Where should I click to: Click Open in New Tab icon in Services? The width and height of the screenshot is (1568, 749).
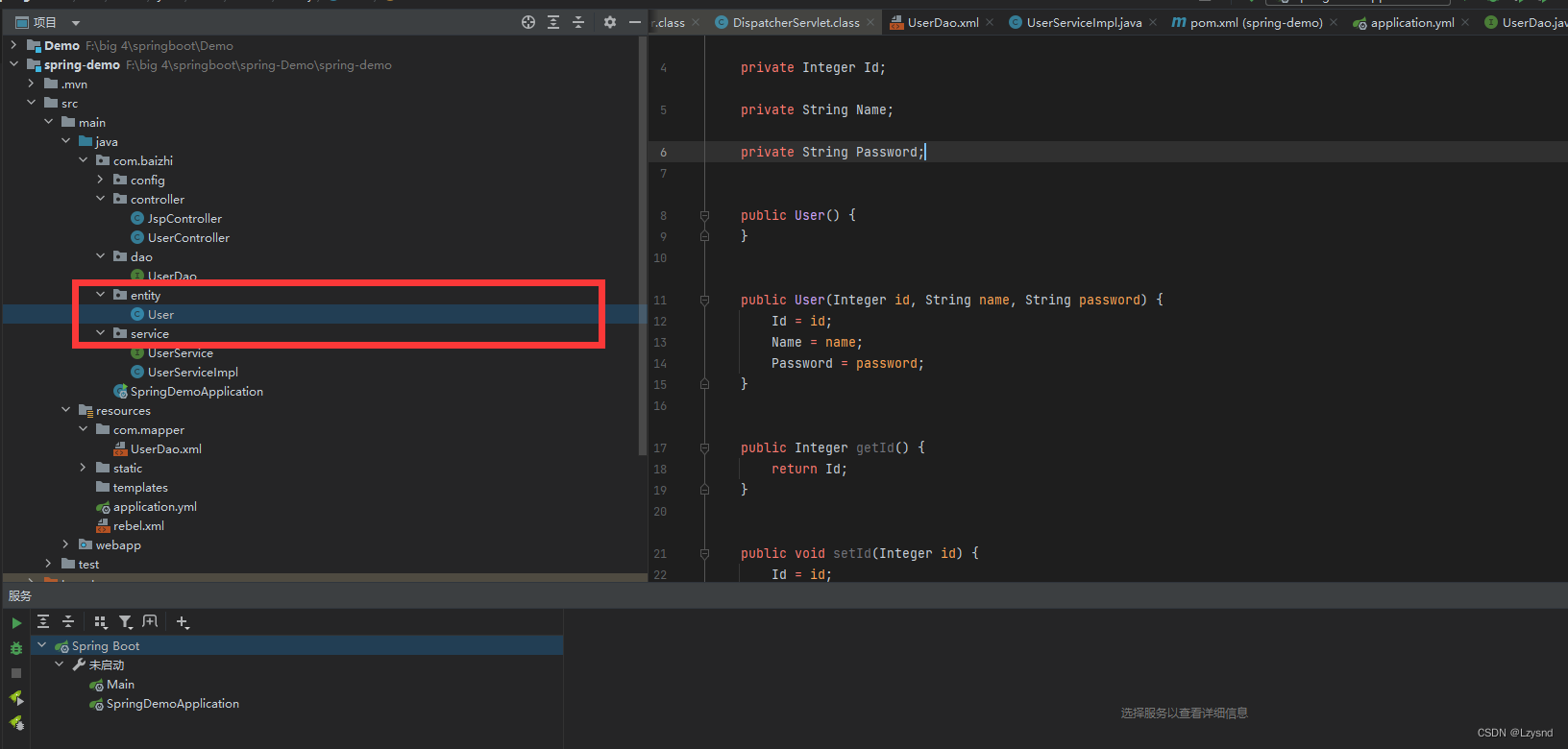point(150,622)
